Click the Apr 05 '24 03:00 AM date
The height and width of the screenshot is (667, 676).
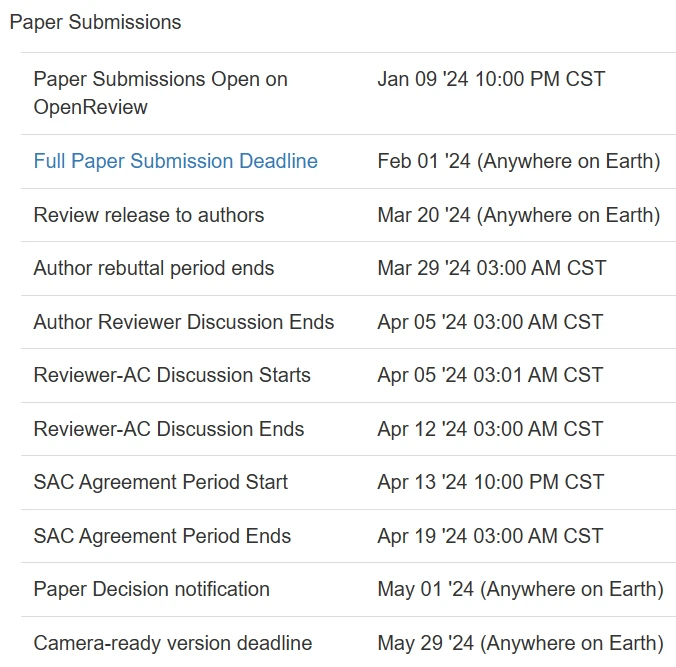click(490, 322)
